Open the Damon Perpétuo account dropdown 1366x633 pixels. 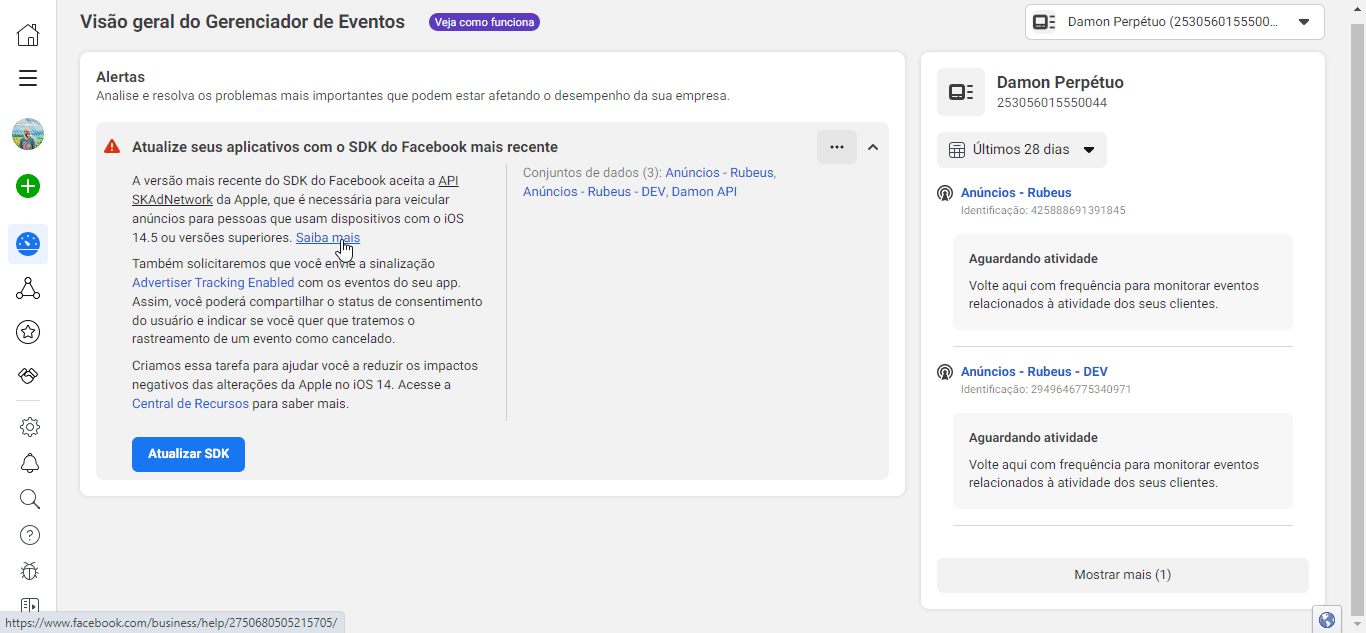(1175, 22)
